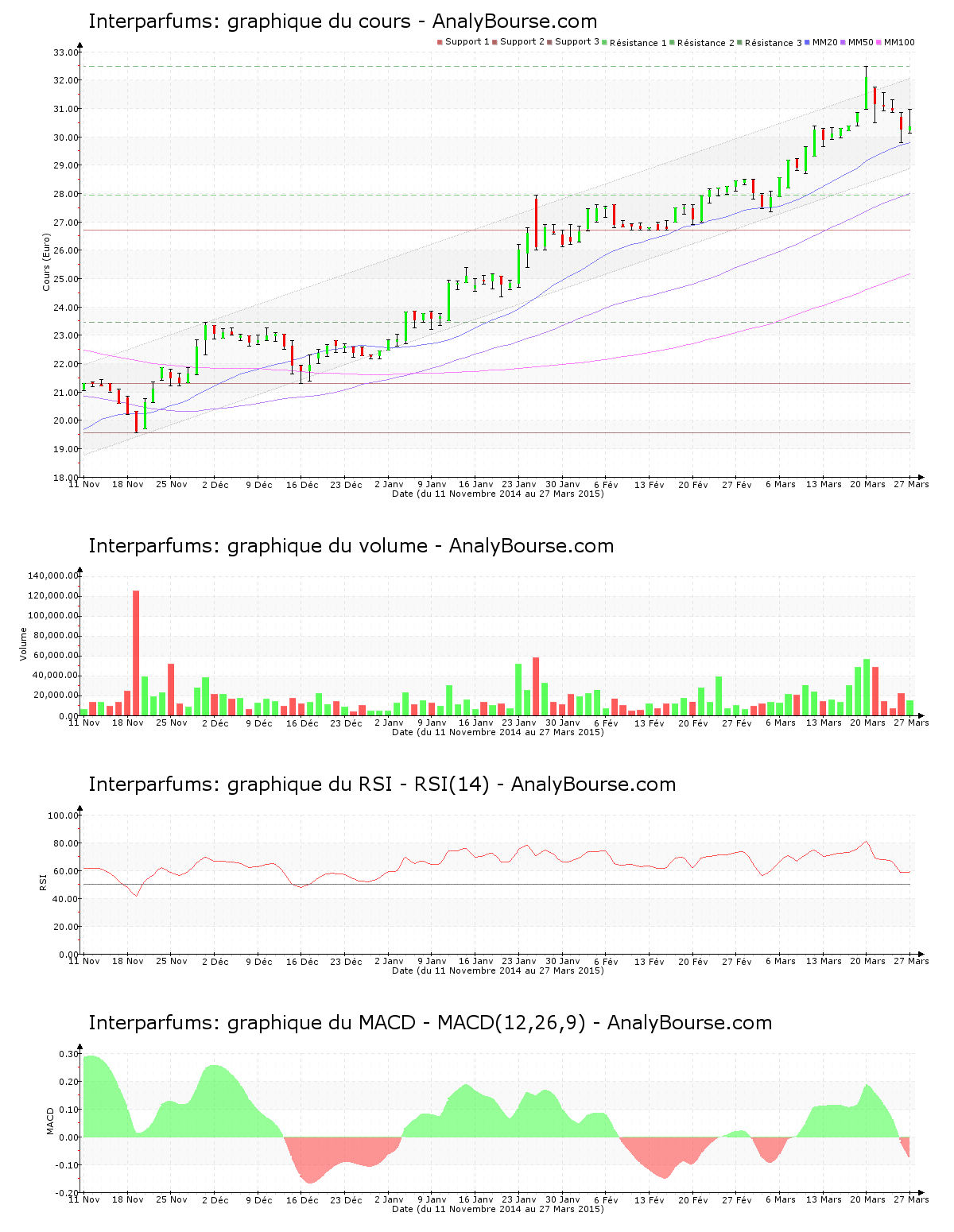The width and height of the screenshot is (954, 1232).
Task: Click the '33.00' value on the price axis
Action: click(x=66, y=52)
